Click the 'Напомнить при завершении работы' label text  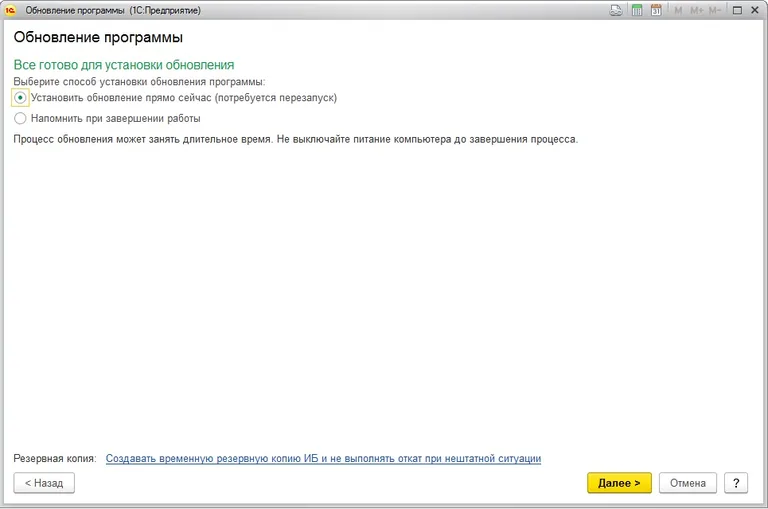pos(115,118)
